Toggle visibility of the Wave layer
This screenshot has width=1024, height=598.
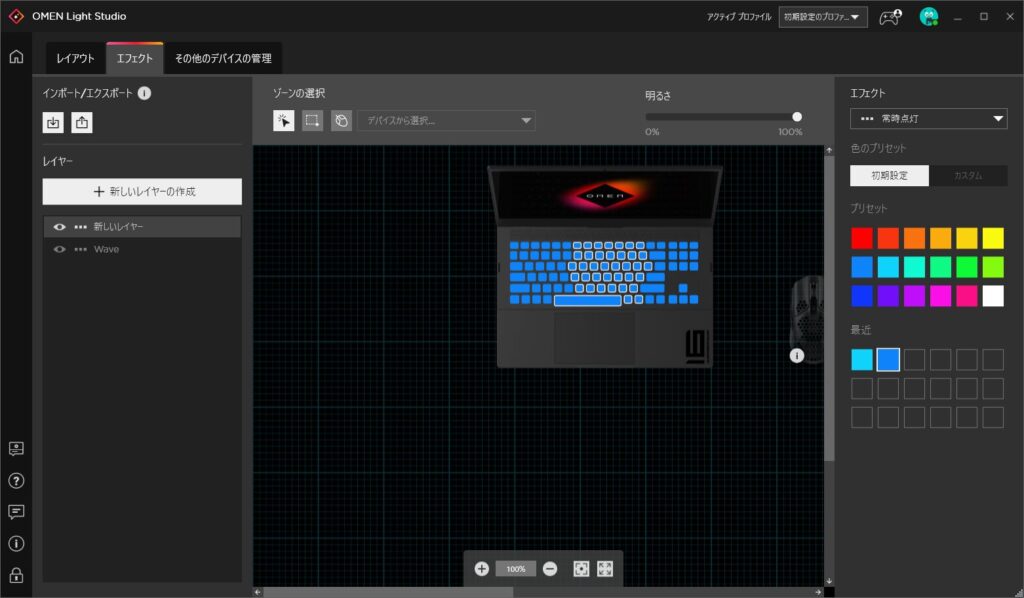click(x=59, y=249)
